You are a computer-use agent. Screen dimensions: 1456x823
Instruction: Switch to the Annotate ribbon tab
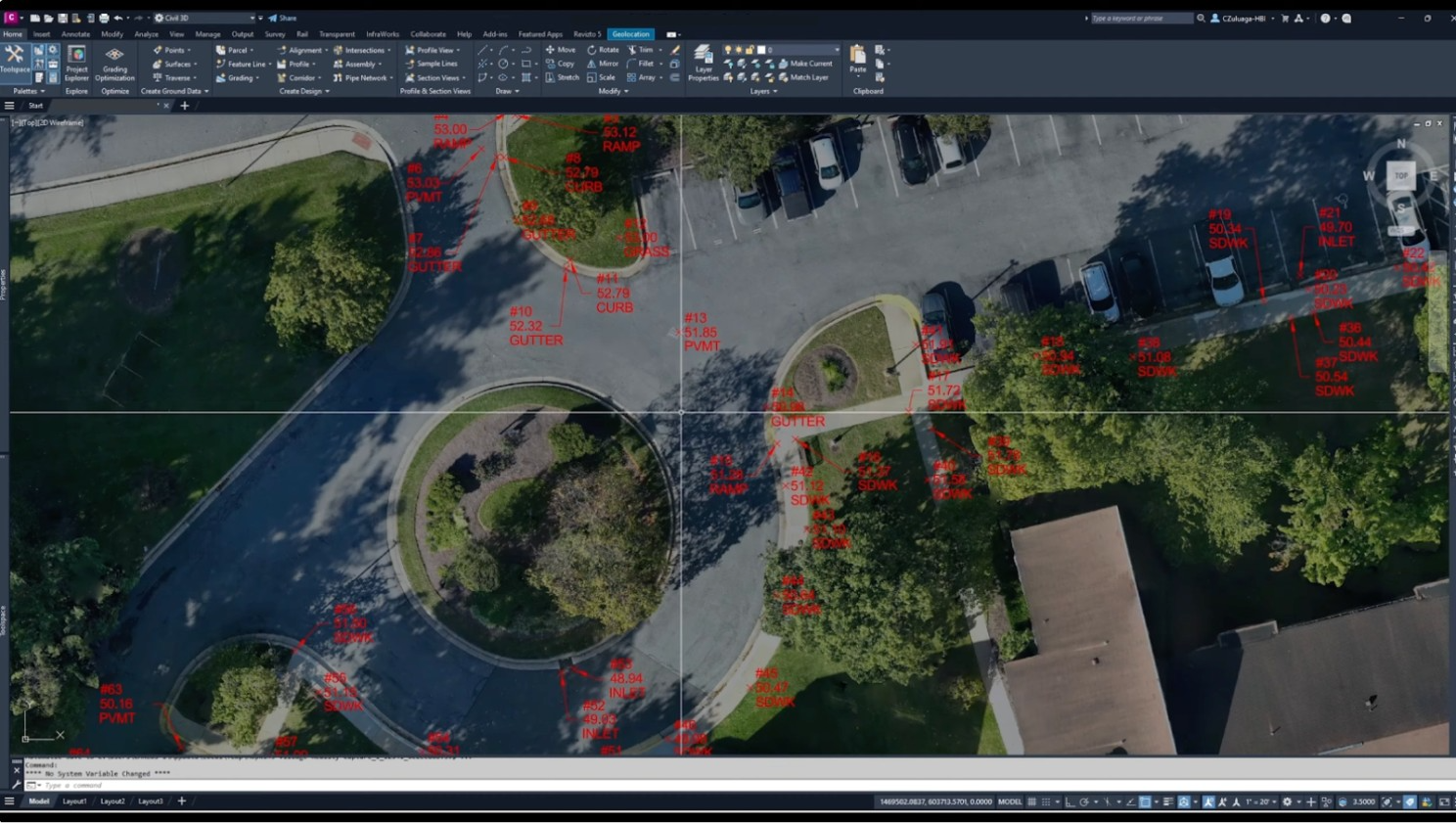(75, 34)
